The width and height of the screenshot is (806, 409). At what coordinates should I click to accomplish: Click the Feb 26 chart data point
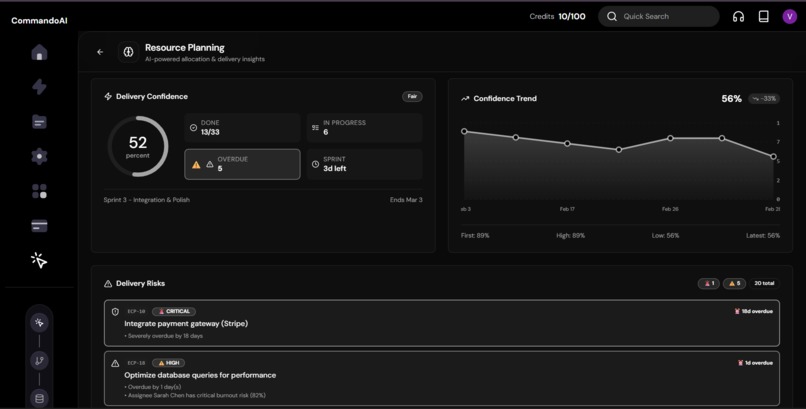[670, 138]
